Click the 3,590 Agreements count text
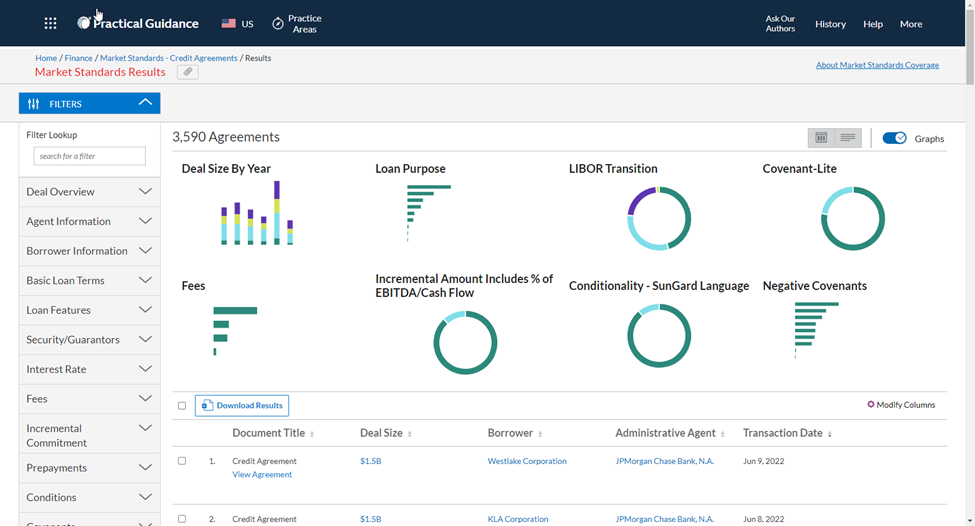This screenshot has width=975, height=526. [x=226, y=137]
